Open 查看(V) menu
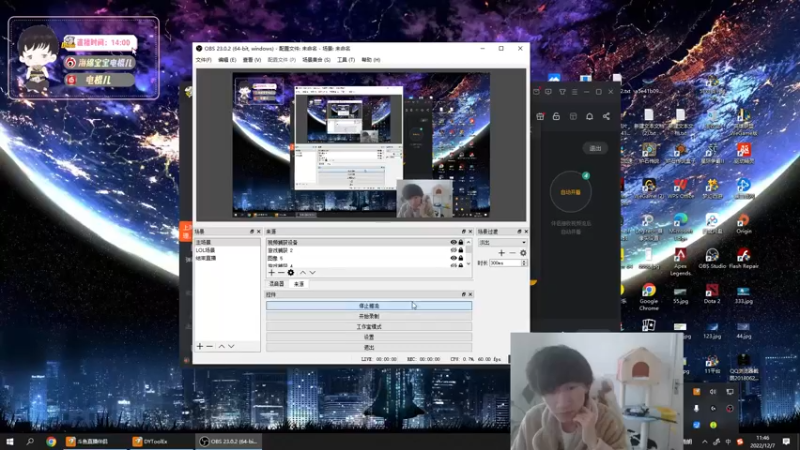 pos(252,60)
